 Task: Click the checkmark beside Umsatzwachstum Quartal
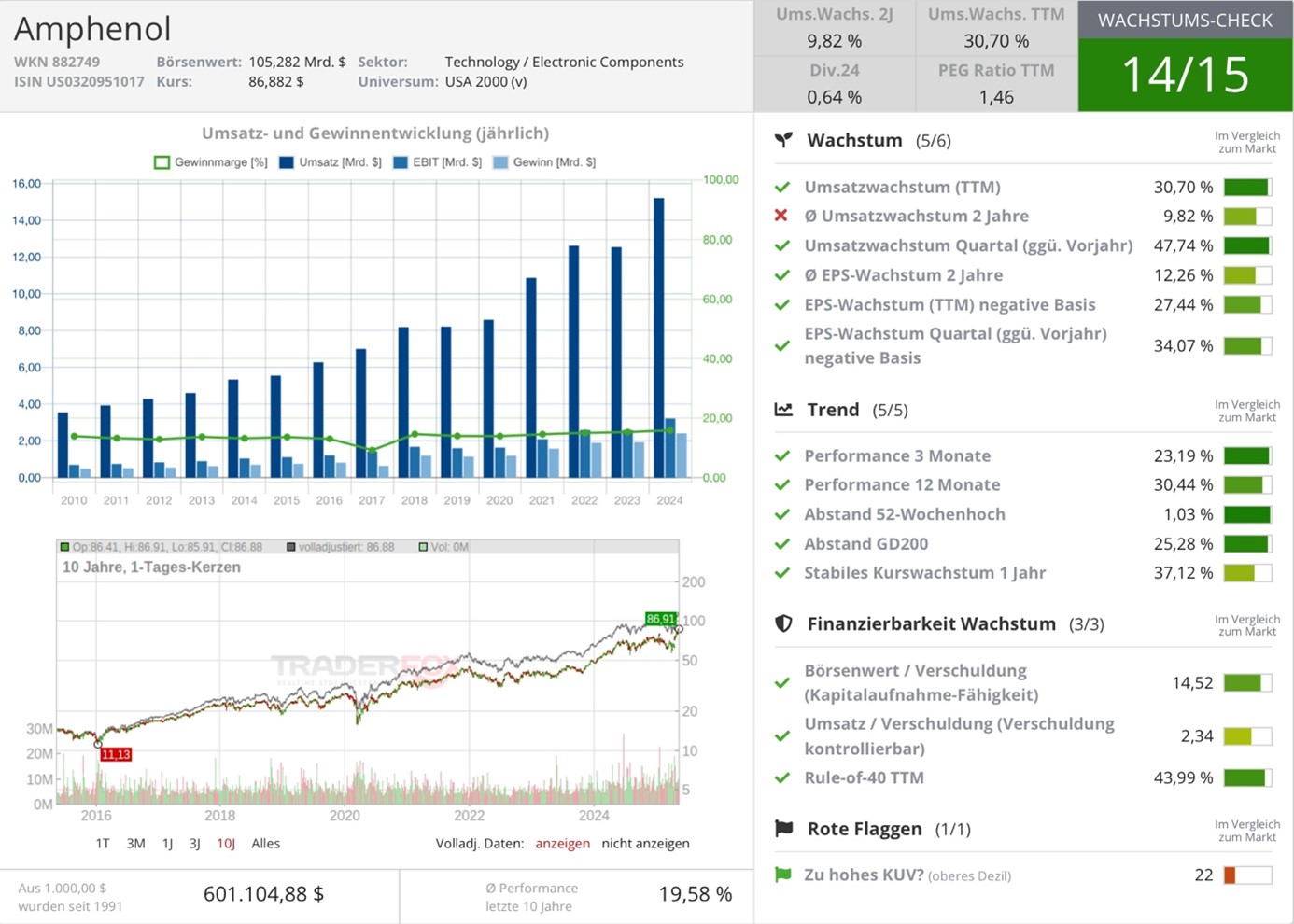click(782, 245)
